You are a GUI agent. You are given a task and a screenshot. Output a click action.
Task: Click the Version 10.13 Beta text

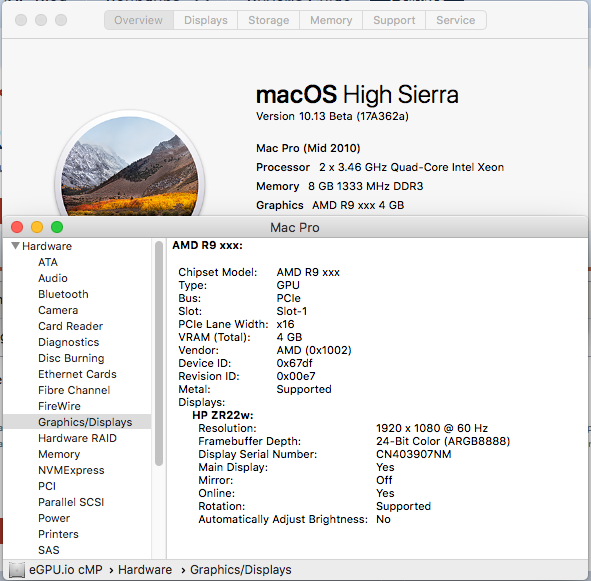[332, 116]
